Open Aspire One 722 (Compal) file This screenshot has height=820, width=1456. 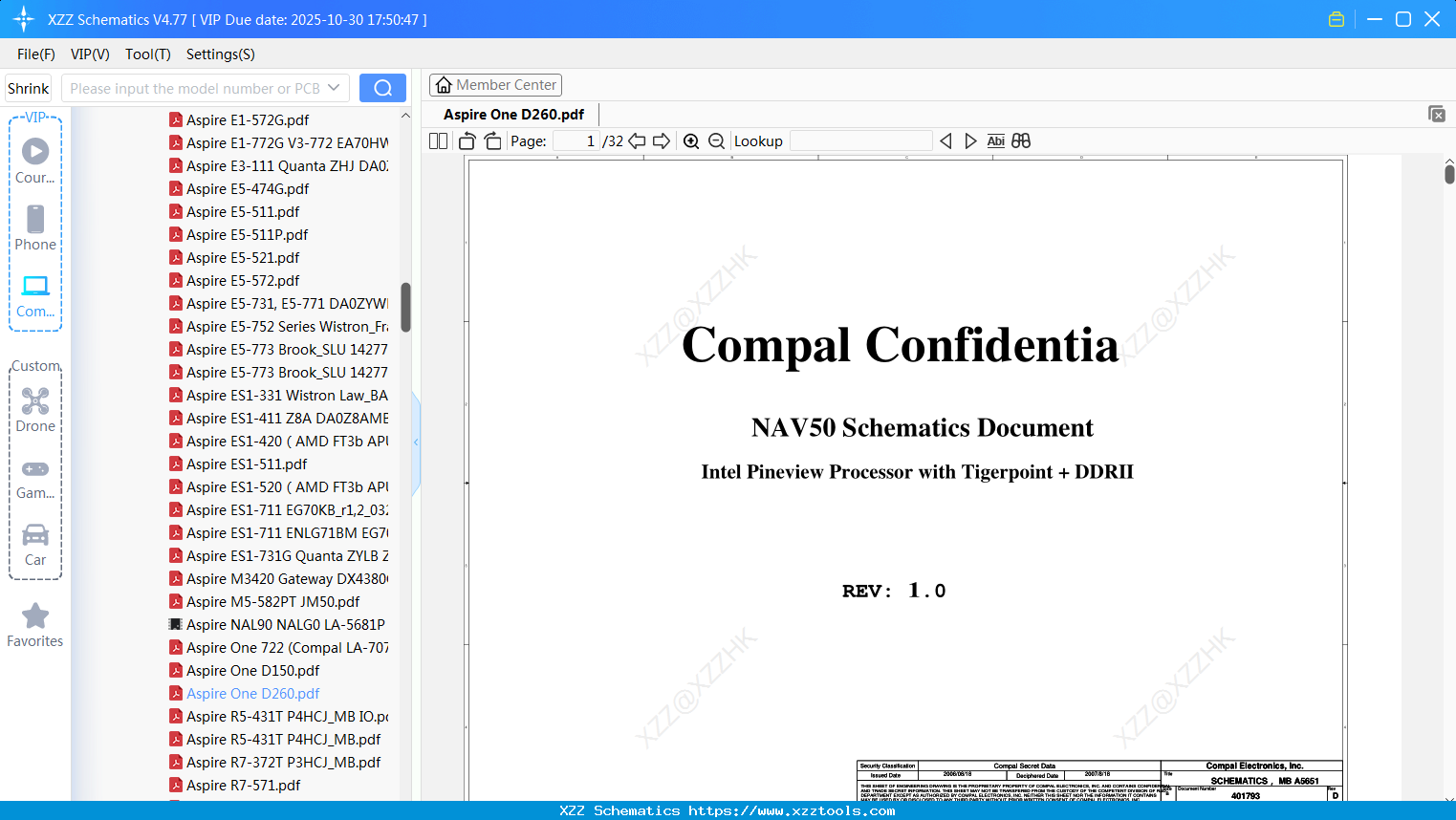point(278,647)
